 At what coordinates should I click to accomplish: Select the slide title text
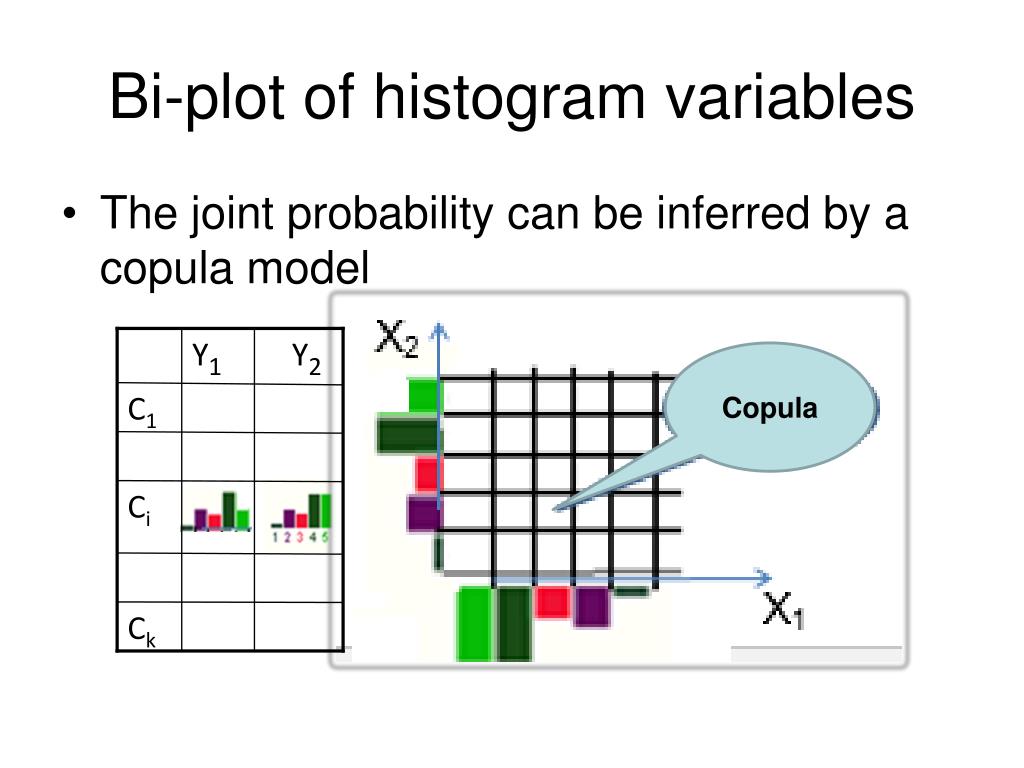(x=510, y=99)
